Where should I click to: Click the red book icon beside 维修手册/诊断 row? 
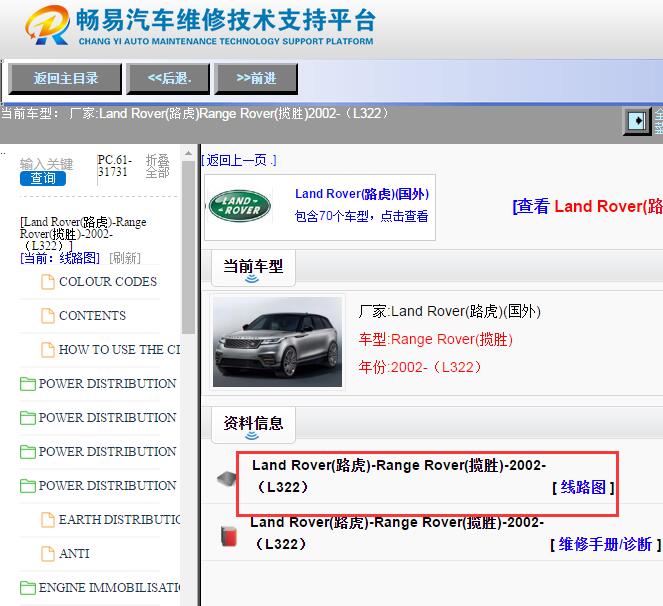point(229,536)
